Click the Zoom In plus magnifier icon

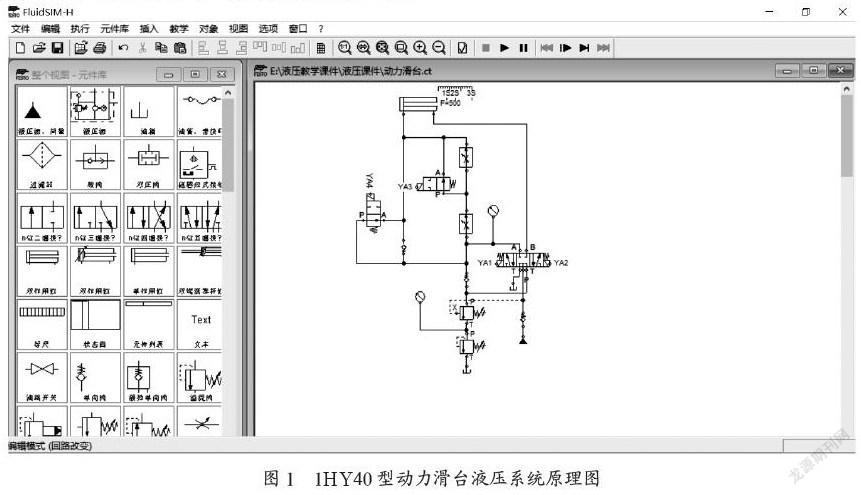(x=420, y=48)
